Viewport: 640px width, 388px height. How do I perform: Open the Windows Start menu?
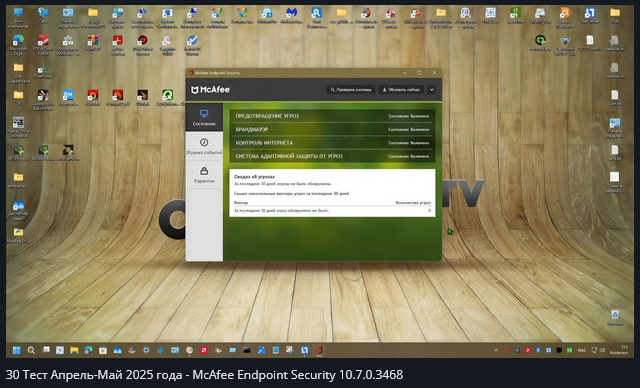(17, 350)
